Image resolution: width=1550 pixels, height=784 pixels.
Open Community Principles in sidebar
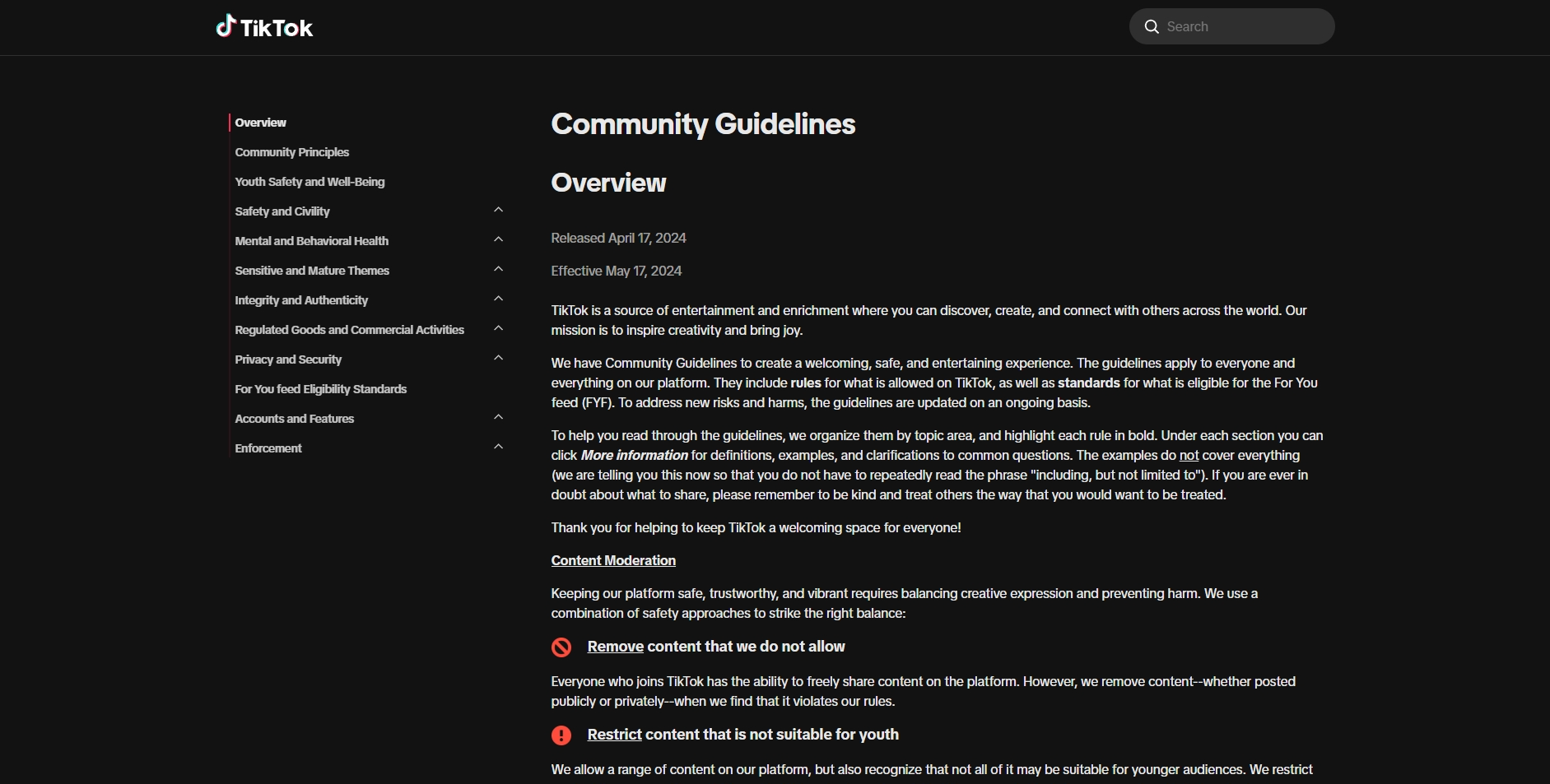click(291, 152)
